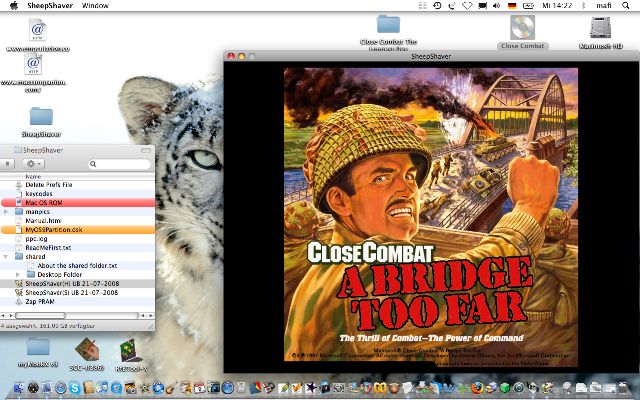Select the ReadMeFirst.txt file
The image size is (640, 400).
(x=77, y=247)
